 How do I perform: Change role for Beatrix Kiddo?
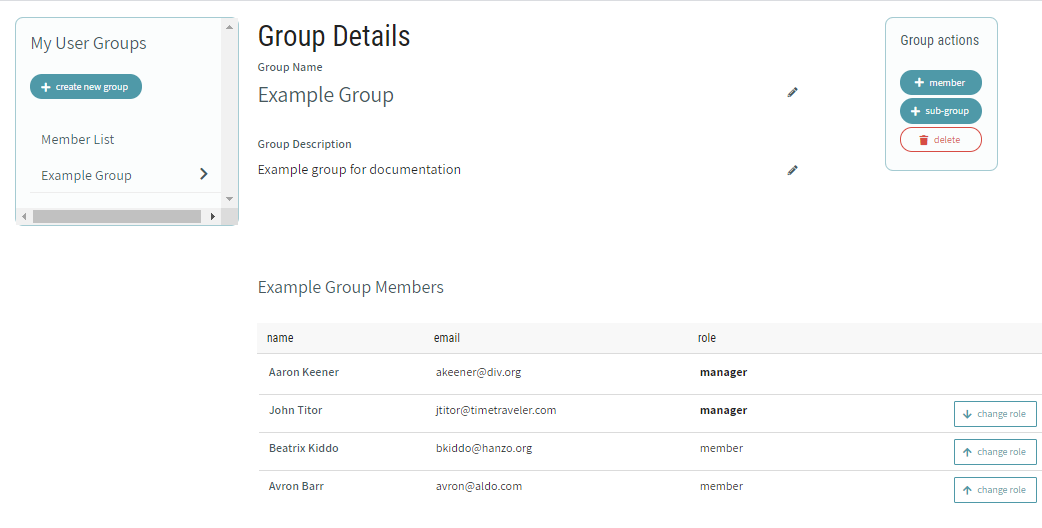pyautogui.click(x=995, y=452)
